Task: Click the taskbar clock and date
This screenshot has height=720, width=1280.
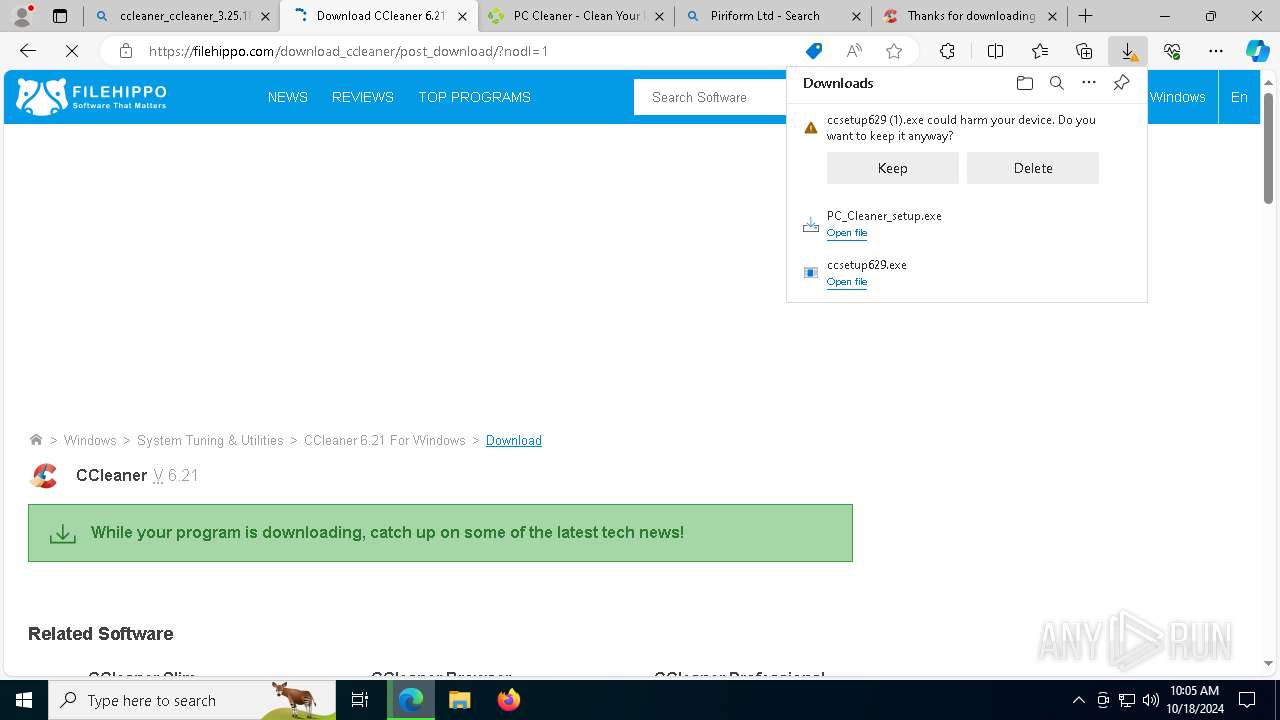Action: tap(1194, 700)
